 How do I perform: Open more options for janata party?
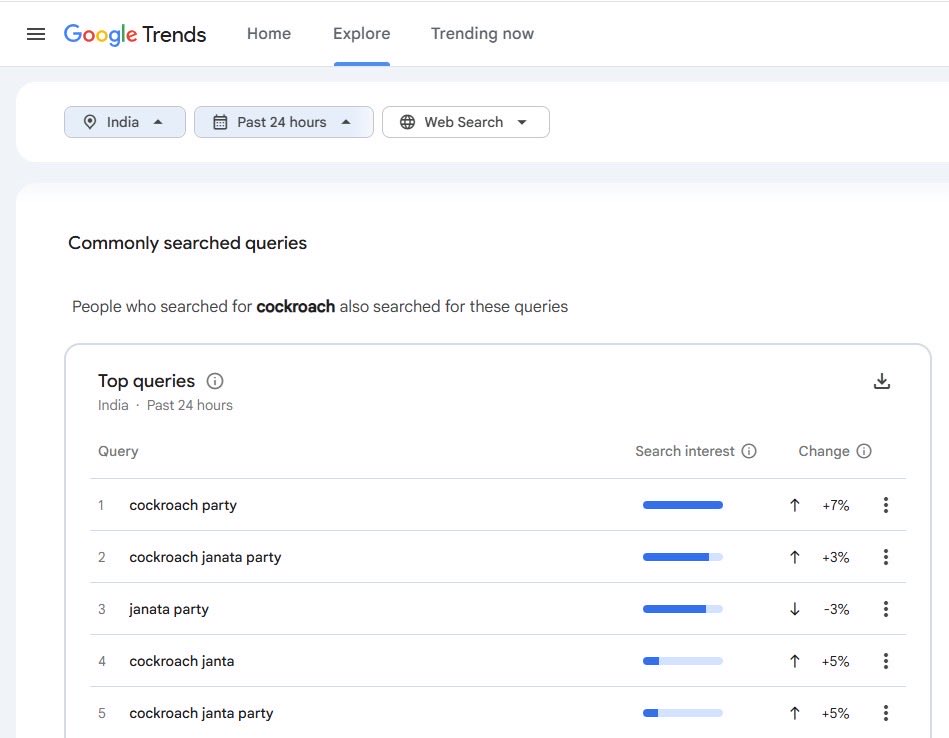tap(885, 609)
